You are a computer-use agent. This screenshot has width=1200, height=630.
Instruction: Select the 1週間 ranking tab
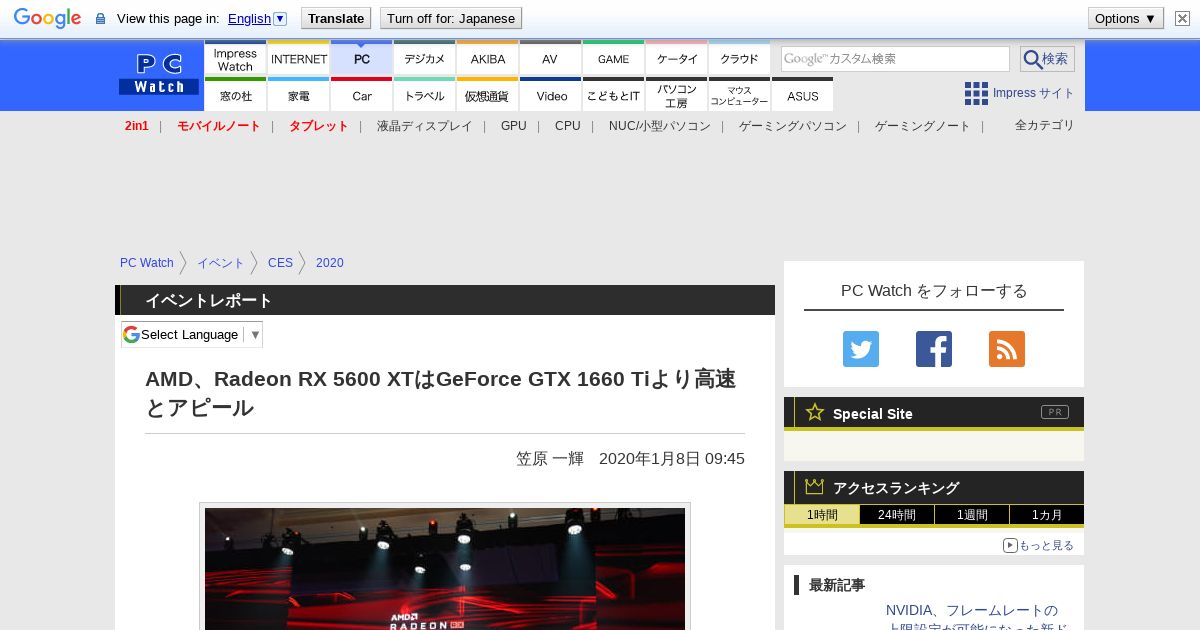coord(972,515)
